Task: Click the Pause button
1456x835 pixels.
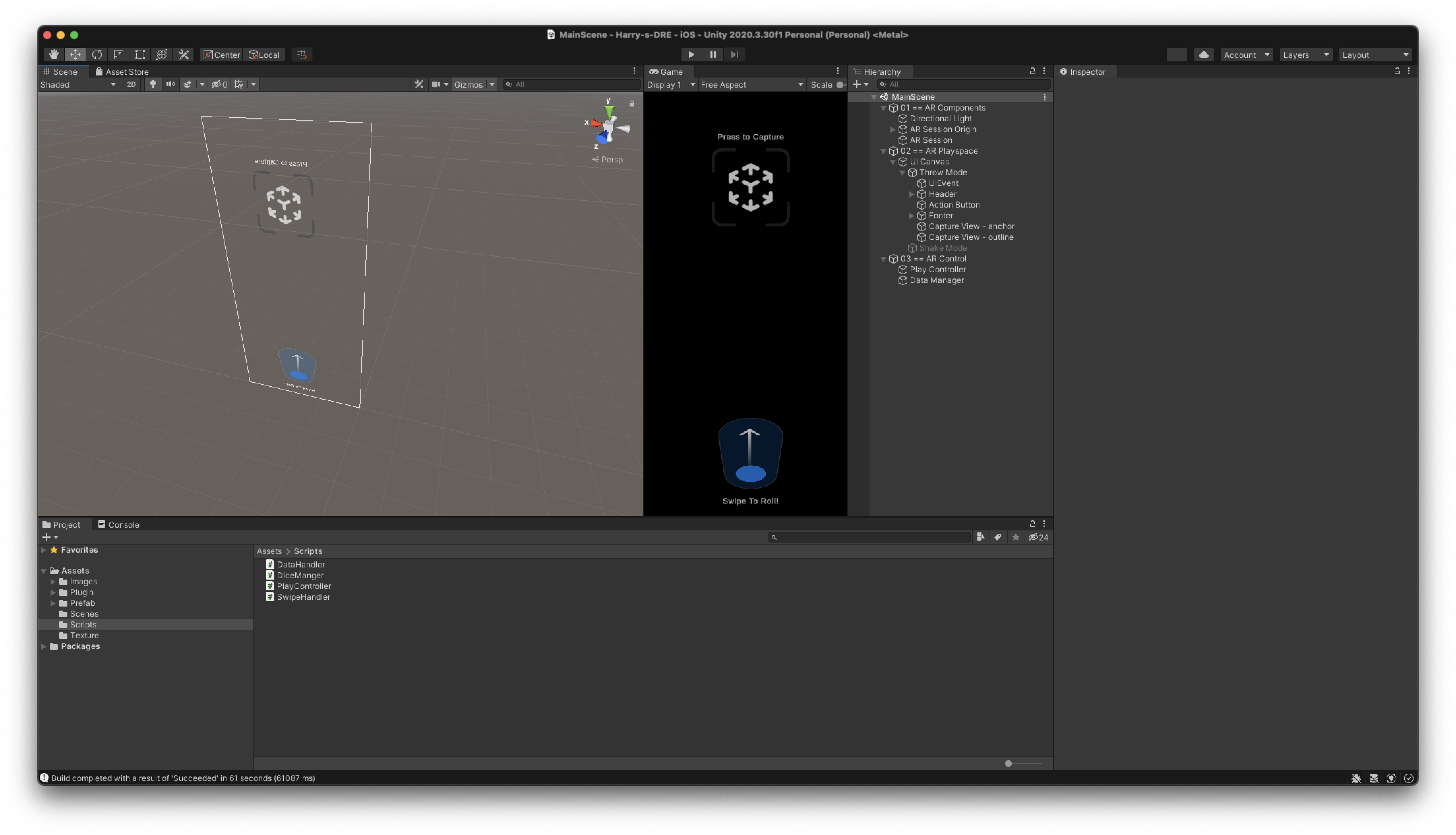Action: pos(713,55)
